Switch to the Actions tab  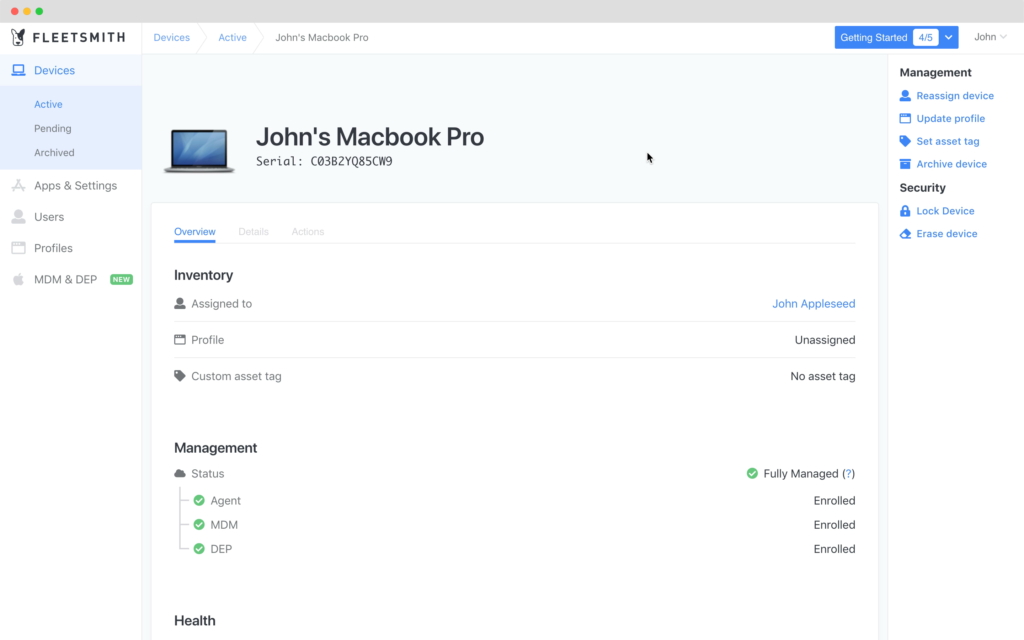click(308, 232)
